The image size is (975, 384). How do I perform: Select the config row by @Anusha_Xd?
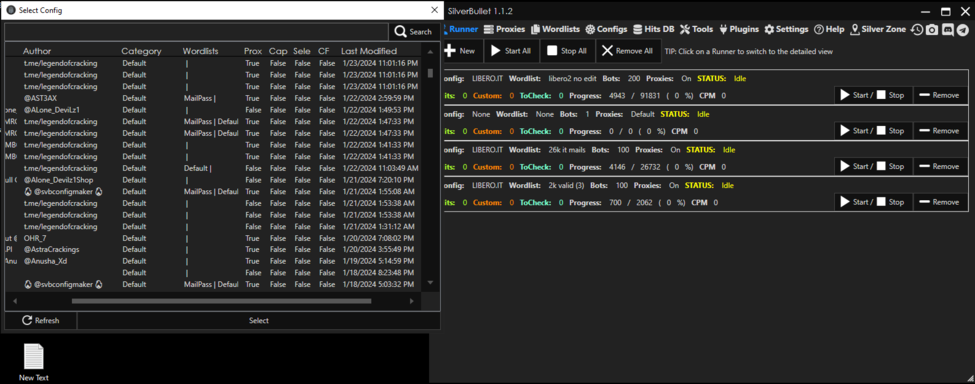[x=213, y=261]
